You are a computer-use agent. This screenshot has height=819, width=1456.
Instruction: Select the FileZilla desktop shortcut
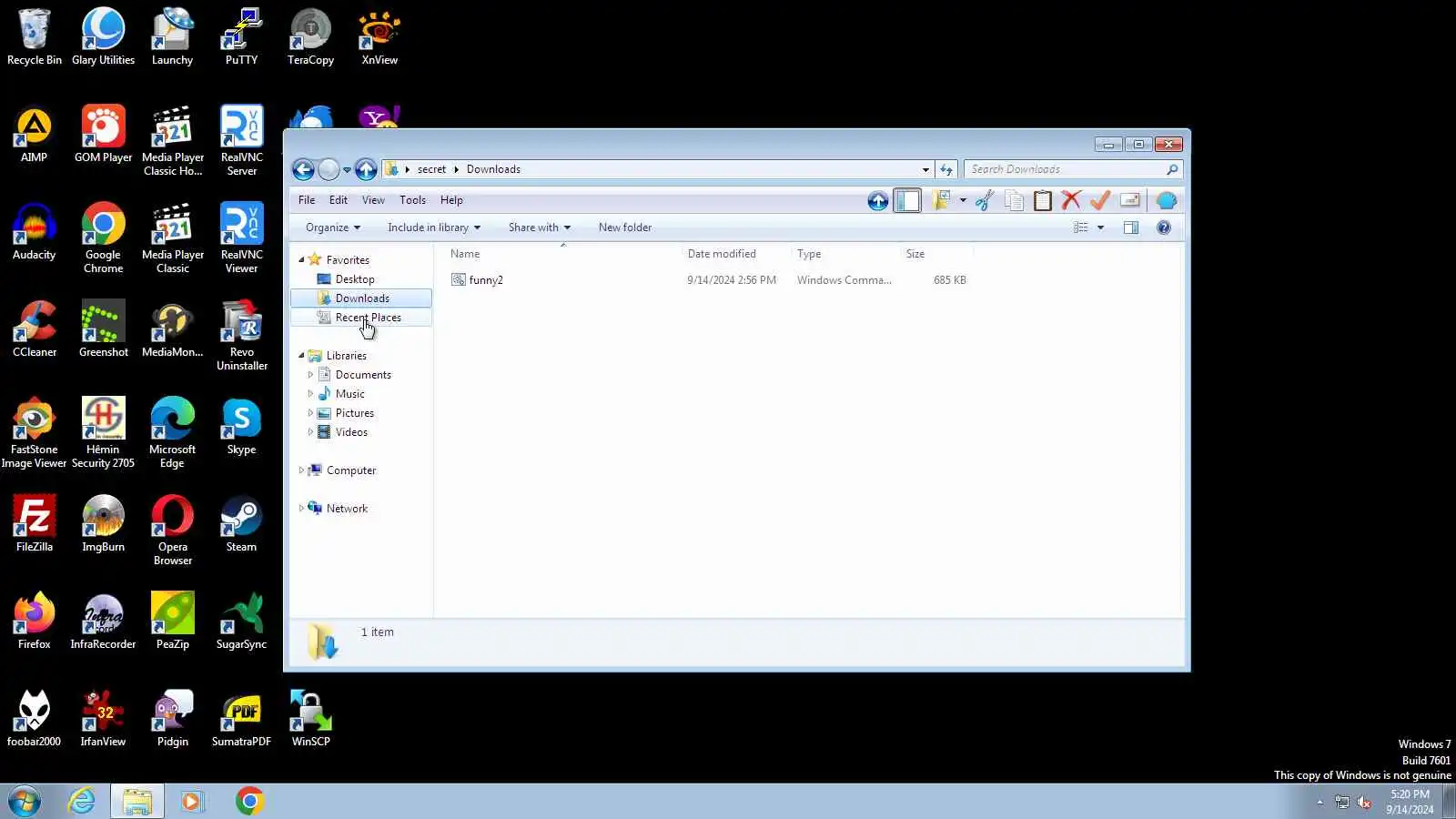point(35,525)
